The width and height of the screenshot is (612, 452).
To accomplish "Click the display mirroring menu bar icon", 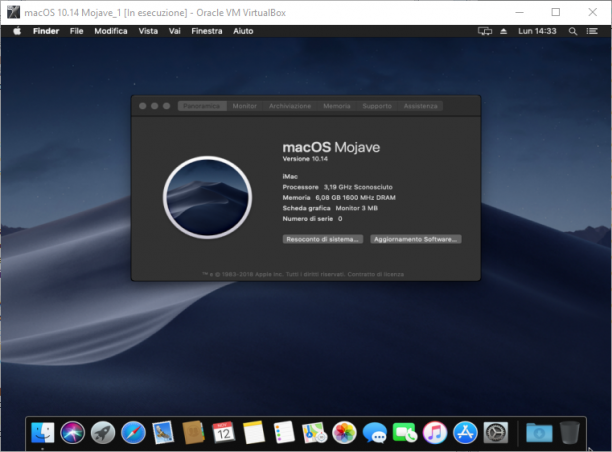I will click(485, 31).
